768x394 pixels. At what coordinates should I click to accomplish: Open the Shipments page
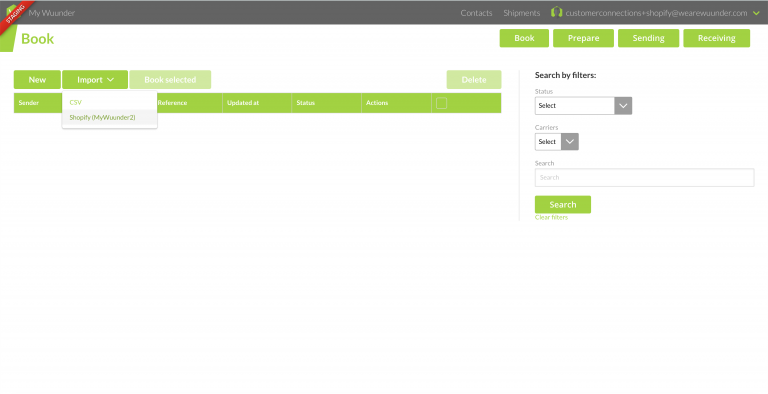[x=522, y=13]
